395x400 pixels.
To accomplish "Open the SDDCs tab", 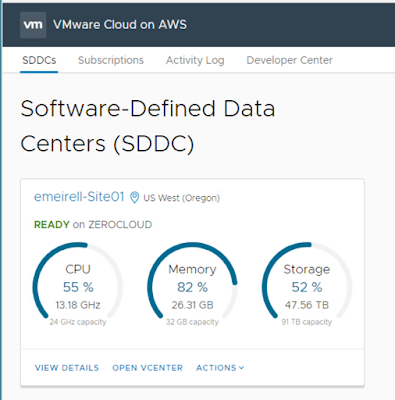I will tap(39, 60).
